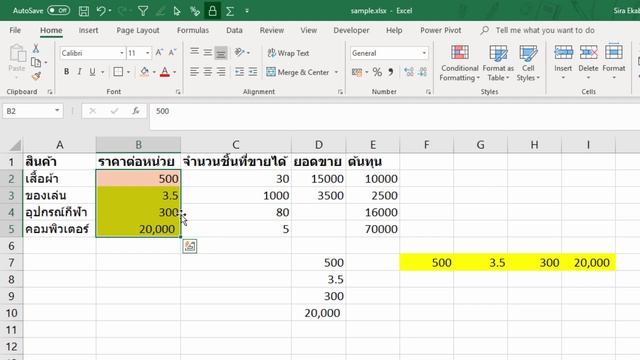
Task: Click the Format Painter brush icon
Action: point(36,76)
